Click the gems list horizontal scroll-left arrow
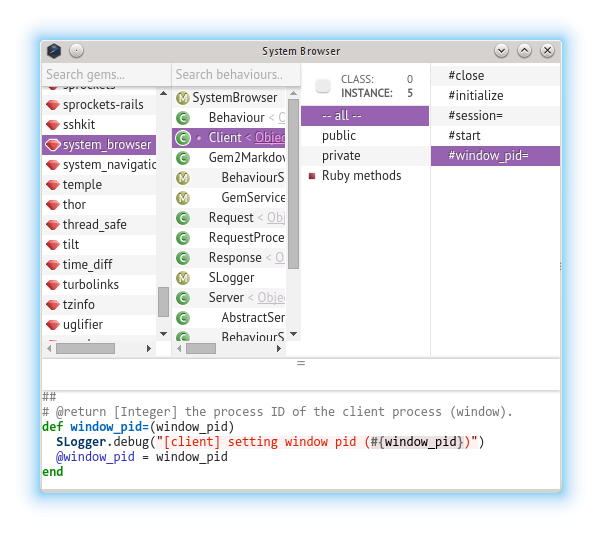Viewport: 602px width, 533px height. click(49, 349)
